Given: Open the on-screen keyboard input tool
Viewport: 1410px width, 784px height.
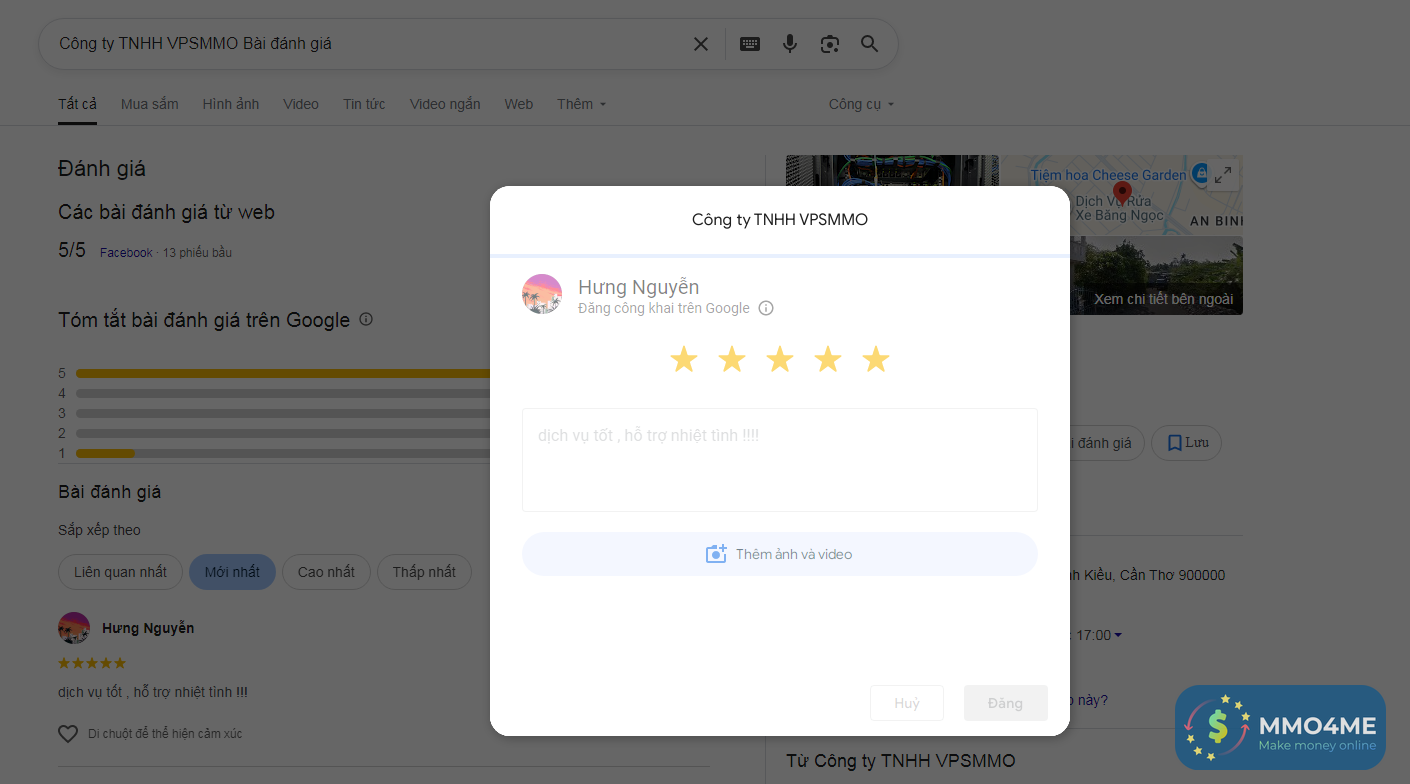Looking at the screenshot, I should (750, 44).
